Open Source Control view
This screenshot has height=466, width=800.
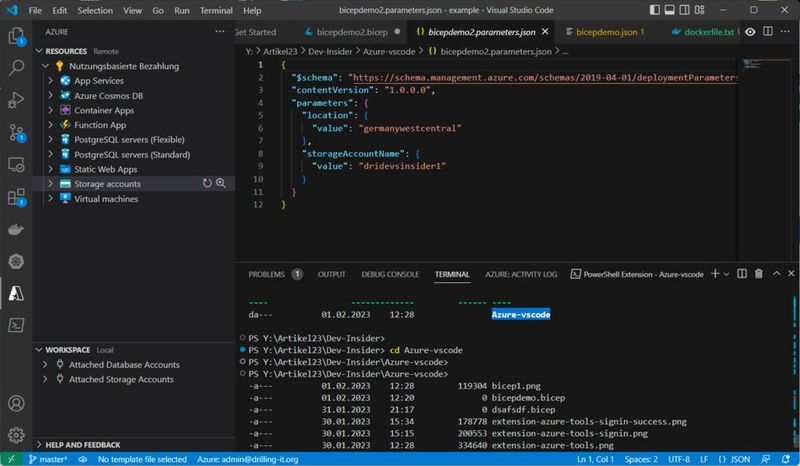pos(16,132)
